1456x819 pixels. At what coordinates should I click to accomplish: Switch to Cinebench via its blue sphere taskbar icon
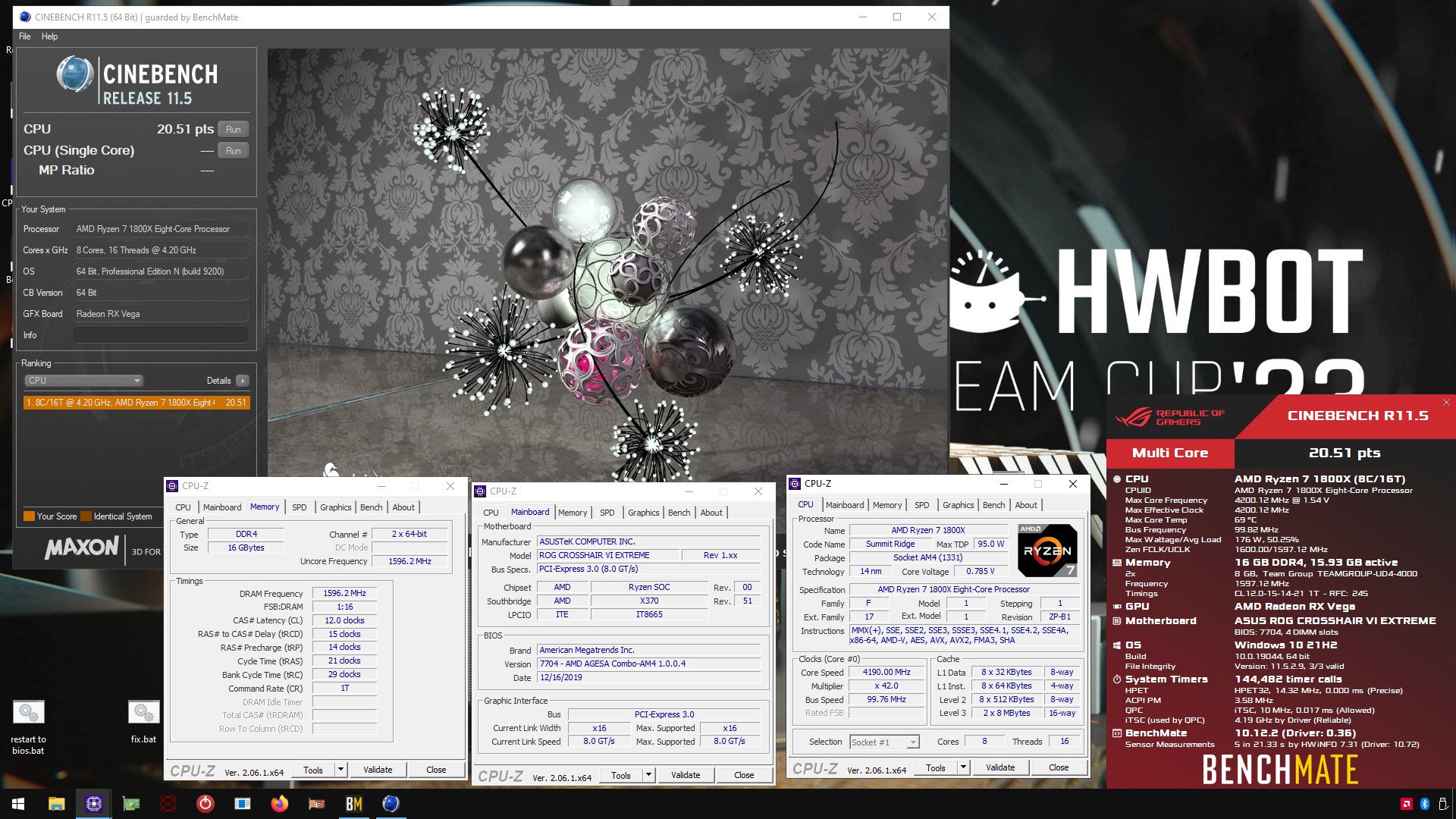(x=391, y=804)
